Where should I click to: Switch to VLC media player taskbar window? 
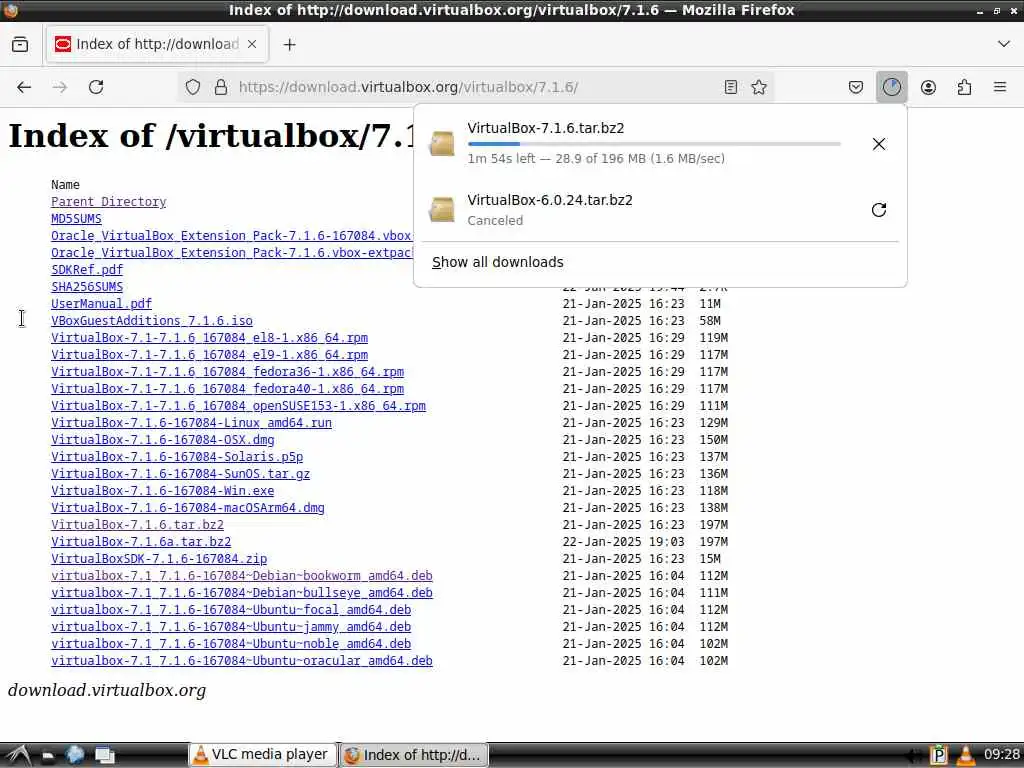263,754
